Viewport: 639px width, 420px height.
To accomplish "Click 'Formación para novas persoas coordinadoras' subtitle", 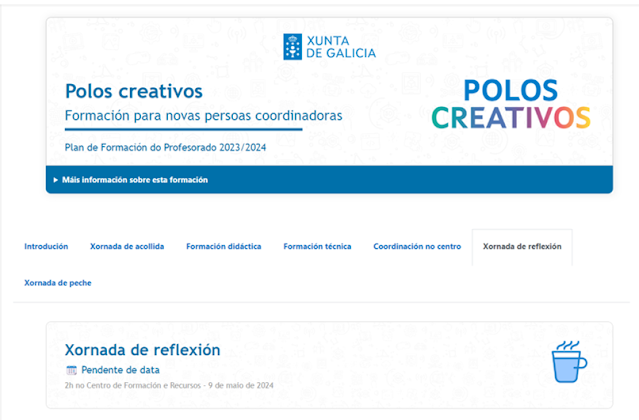I will pyautogui.click(x=203, y=116).
